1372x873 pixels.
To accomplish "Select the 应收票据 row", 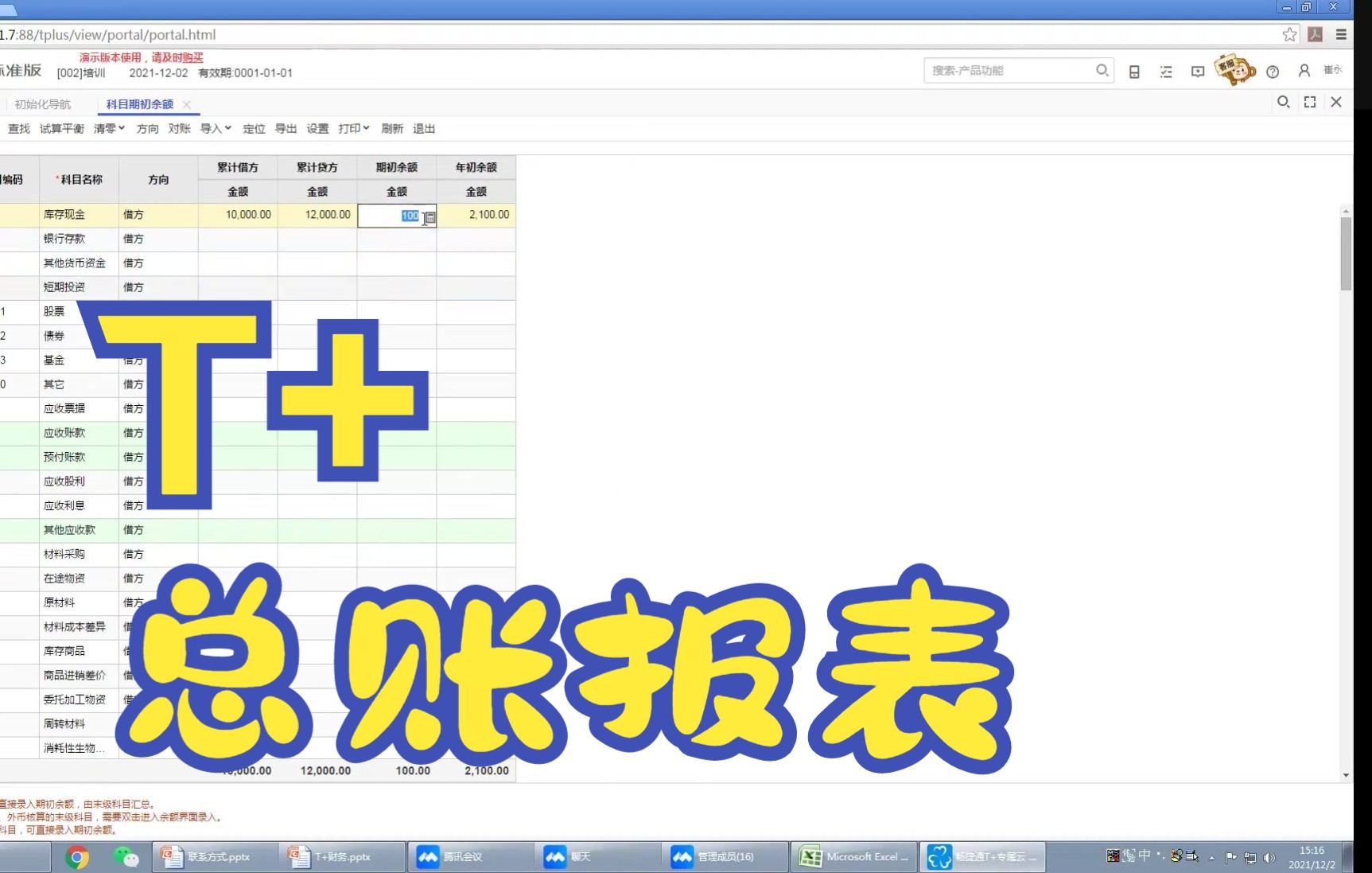I will tap(64, 409).
